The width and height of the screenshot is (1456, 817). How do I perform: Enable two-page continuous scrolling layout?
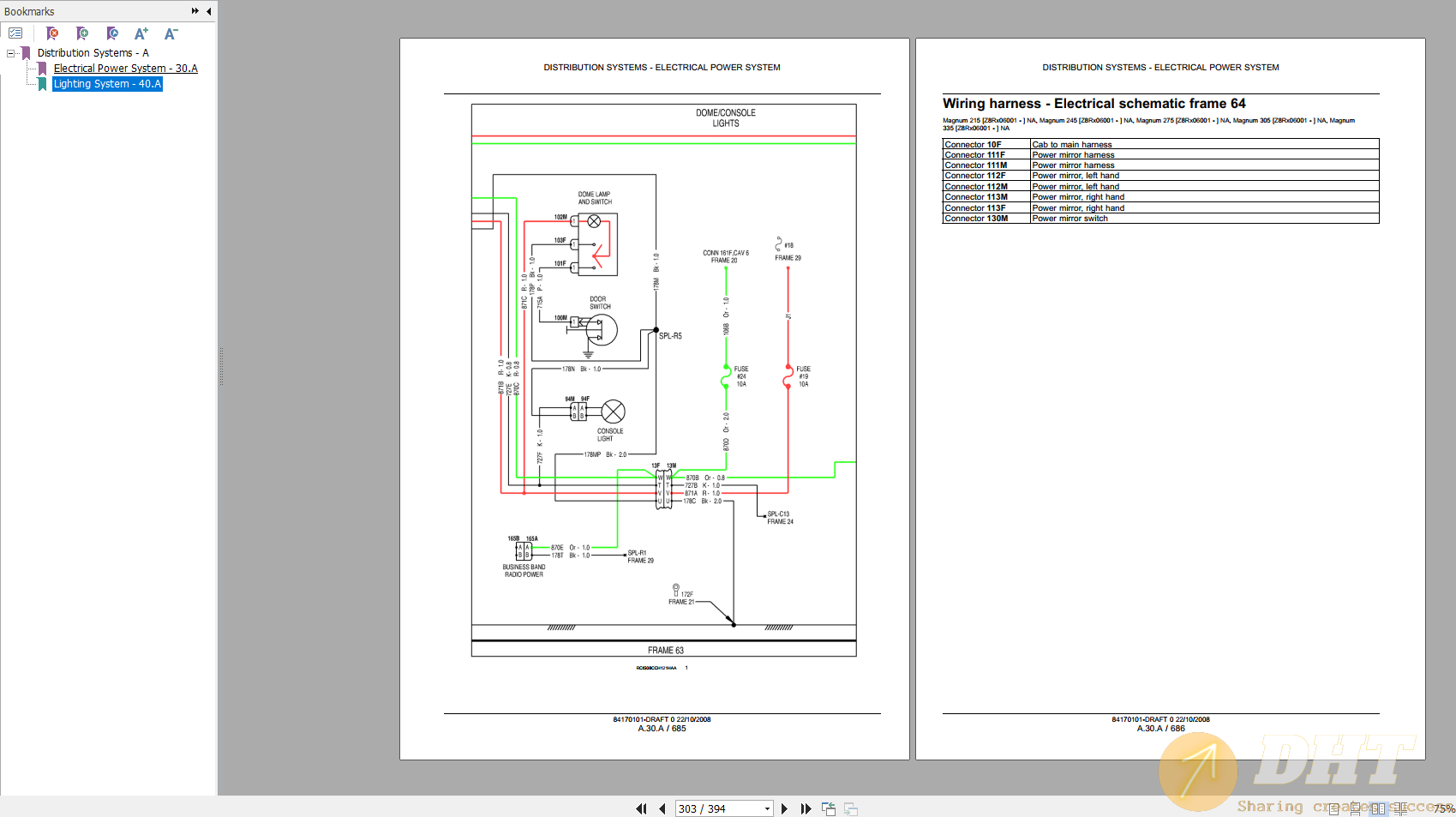click(x=1401, y=808)
